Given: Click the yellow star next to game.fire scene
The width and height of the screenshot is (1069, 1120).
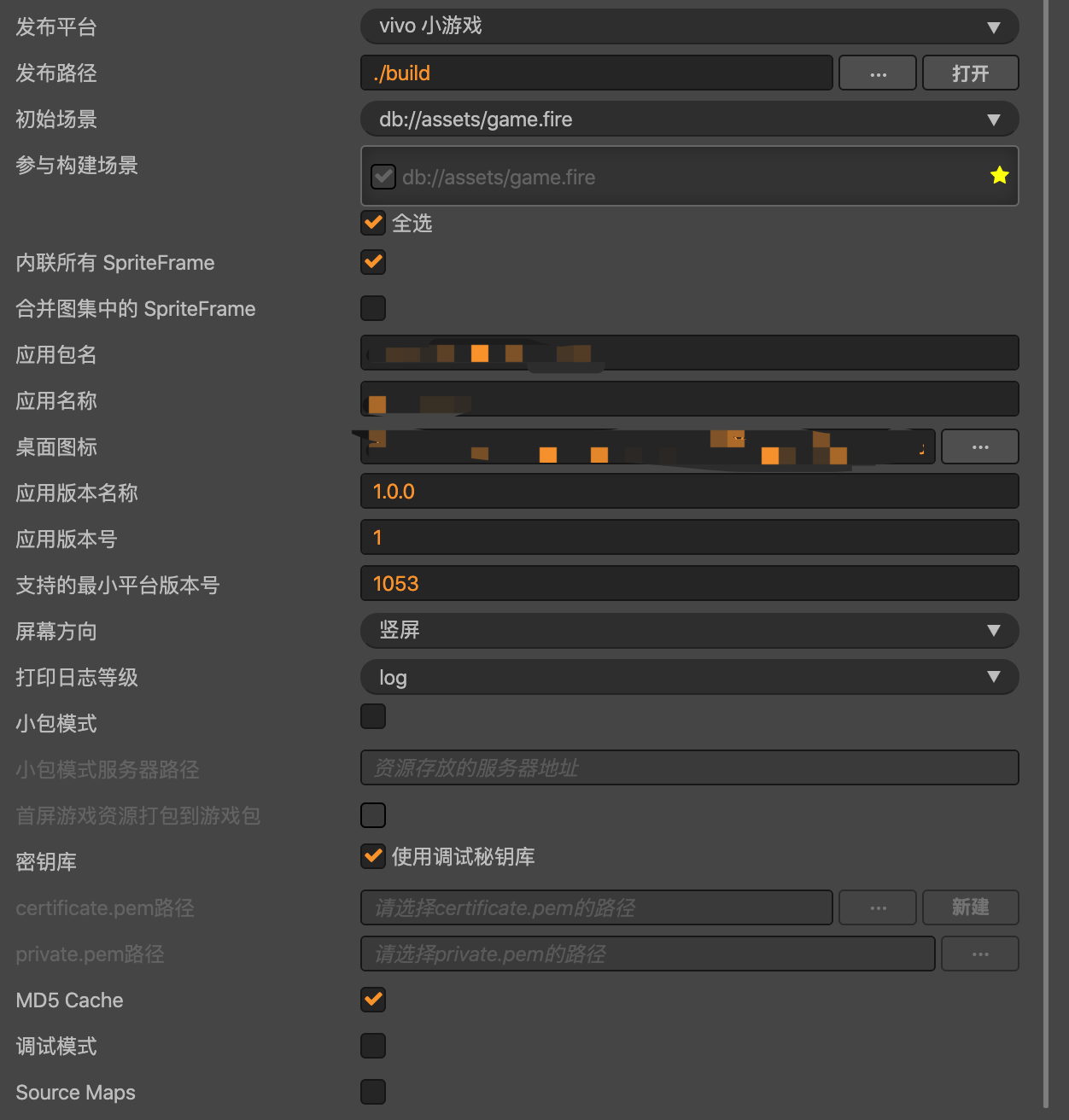Looking at the screenshot, I should [x=999, y=176].
